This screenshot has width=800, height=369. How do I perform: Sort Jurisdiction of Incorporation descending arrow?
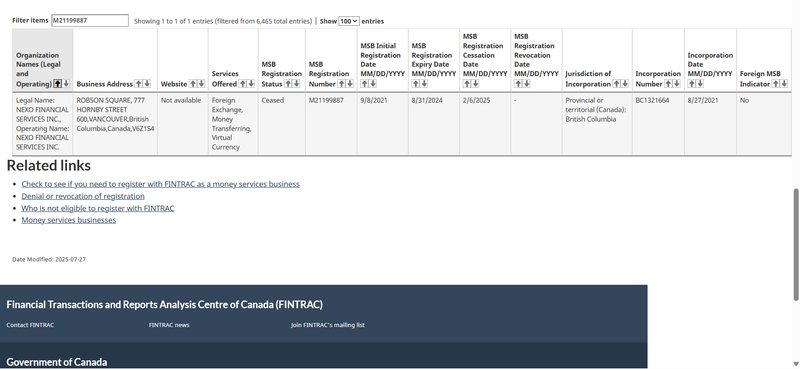624,84
